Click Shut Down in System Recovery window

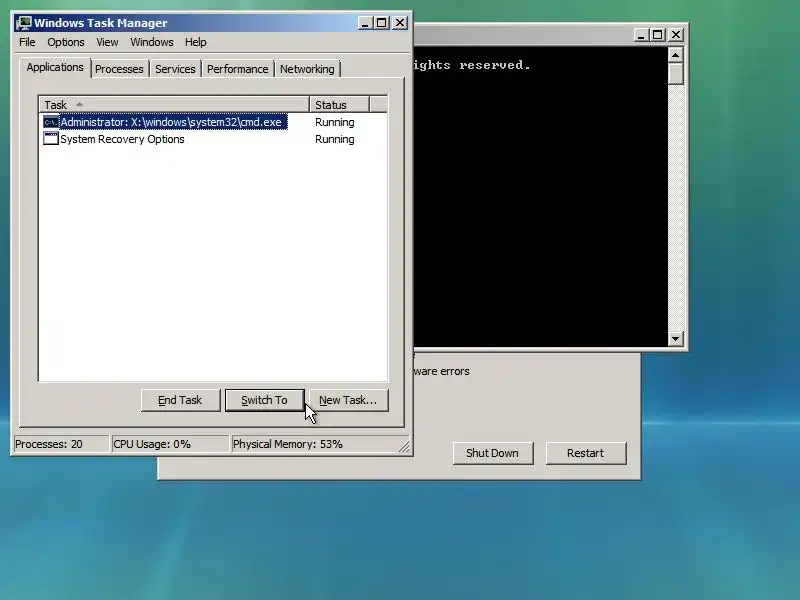(x=492, y=453)
